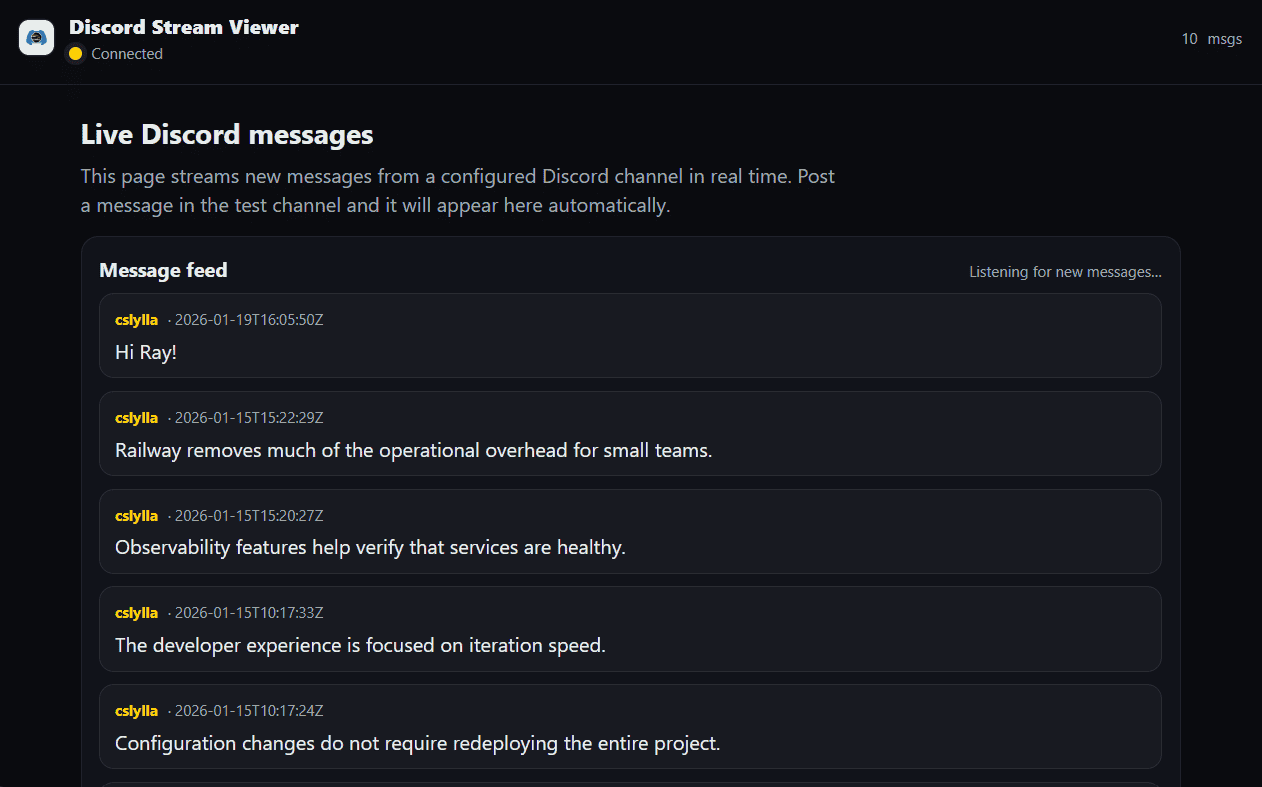Select the Message feed panel header

pyautogui.click(x=163, y=270)
